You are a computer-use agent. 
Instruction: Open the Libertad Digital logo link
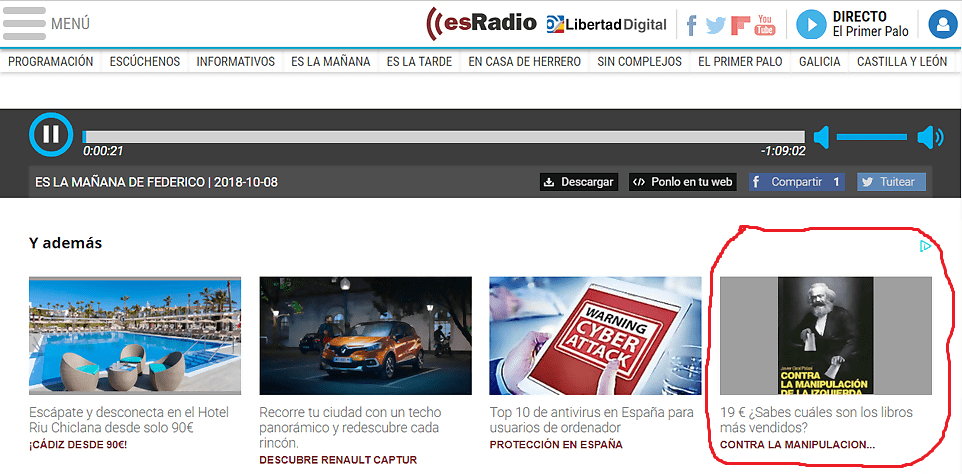tap(606, 25)
